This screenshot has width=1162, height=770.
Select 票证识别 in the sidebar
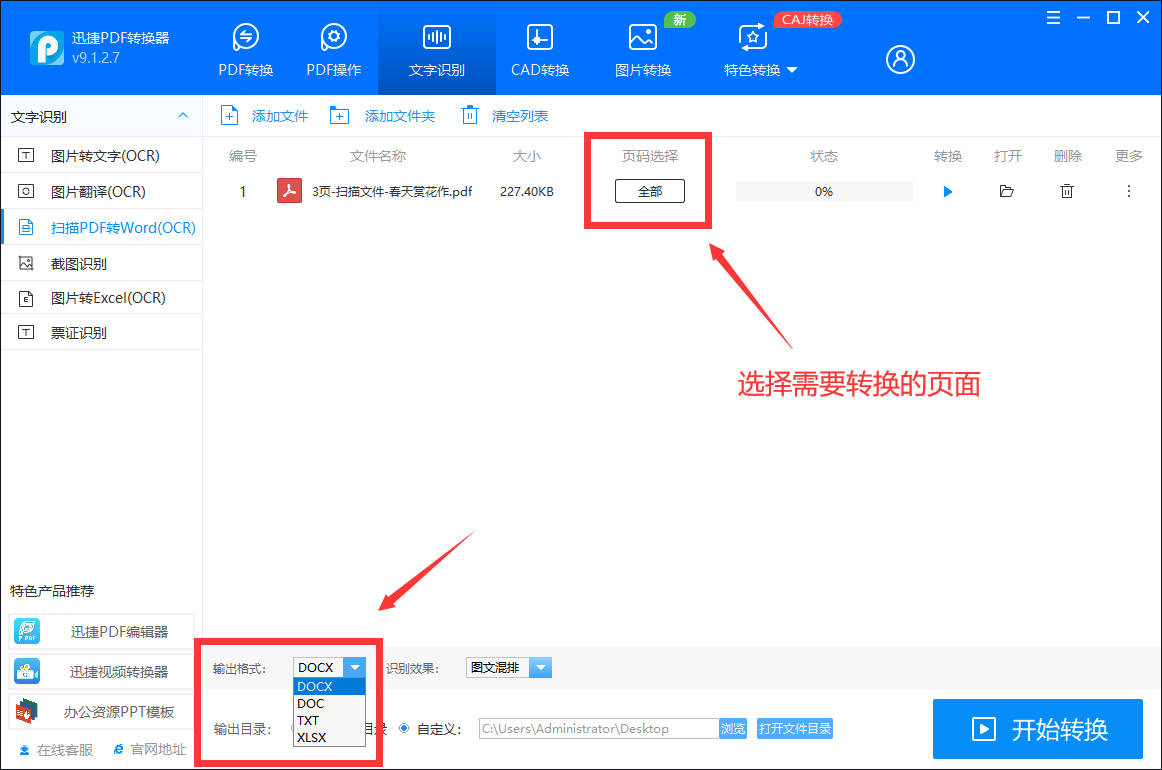[x=102, y=333]
